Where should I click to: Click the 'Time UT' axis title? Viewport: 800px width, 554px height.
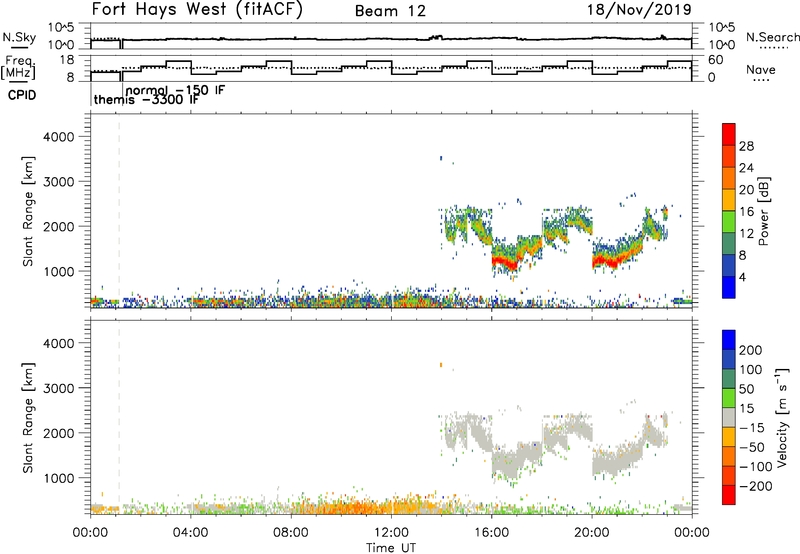click(390, 548)
